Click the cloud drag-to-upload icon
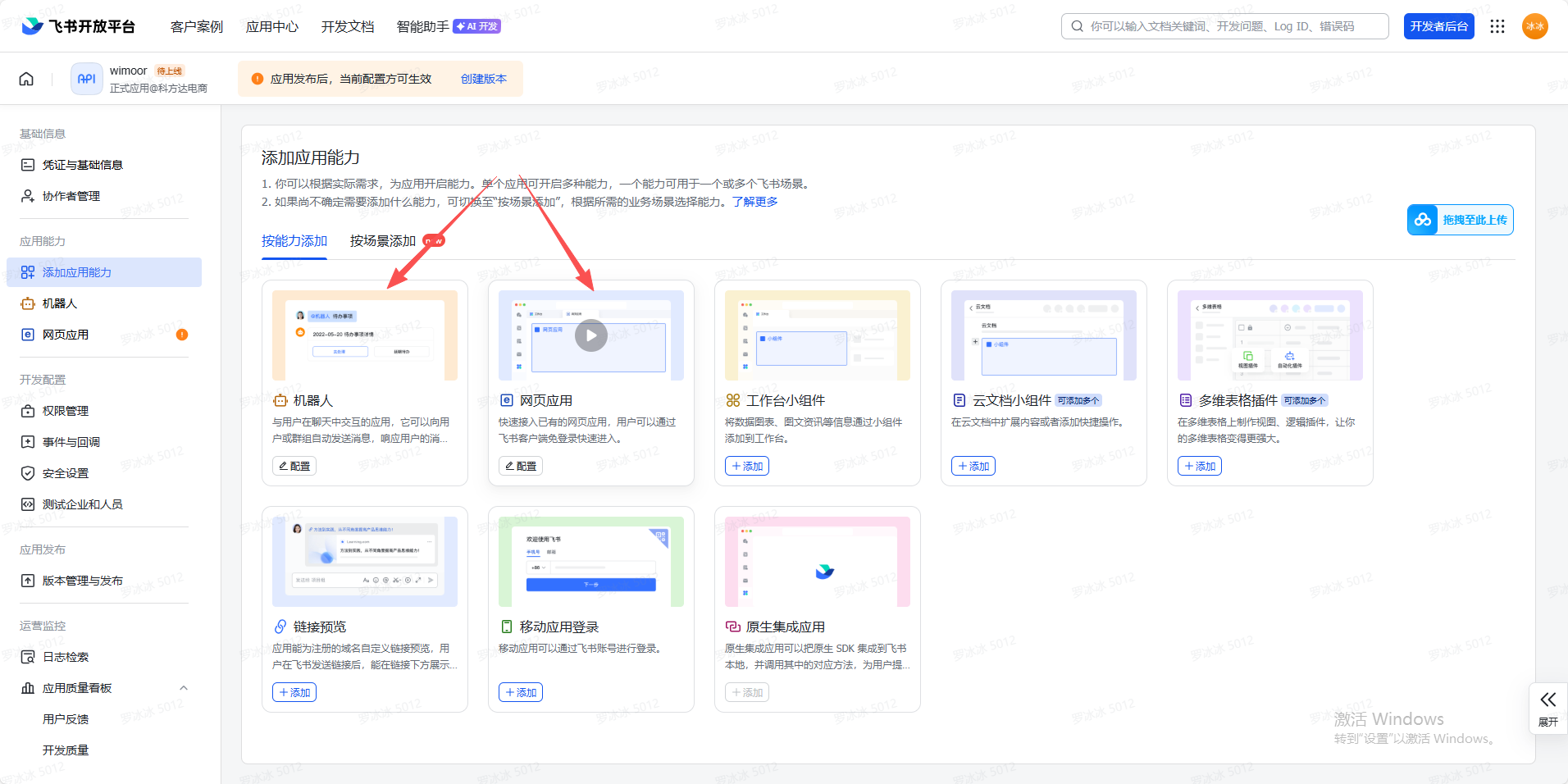The width and height of the screenshot is (1568, 784). tap(1423, 220)
